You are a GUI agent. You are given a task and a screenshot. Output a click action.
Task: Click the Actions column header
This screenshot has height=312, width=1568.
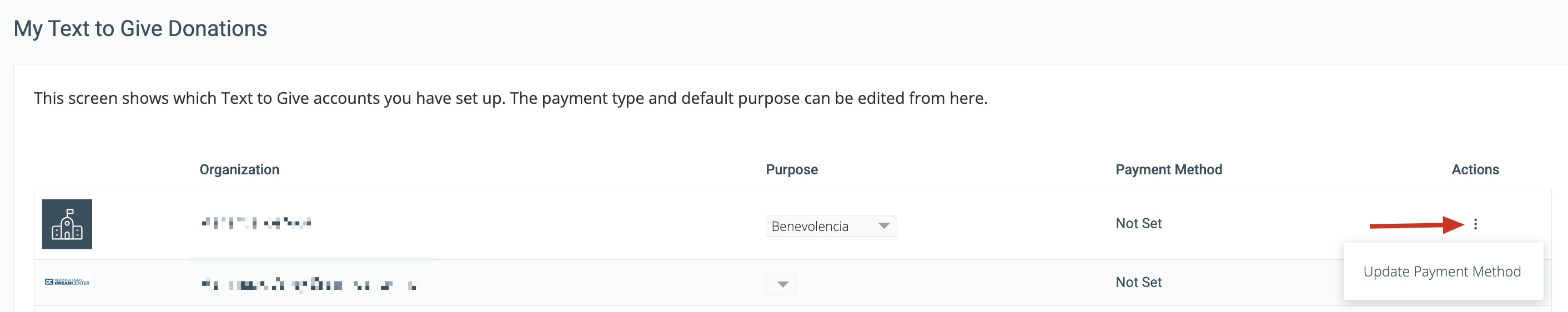1474,170
